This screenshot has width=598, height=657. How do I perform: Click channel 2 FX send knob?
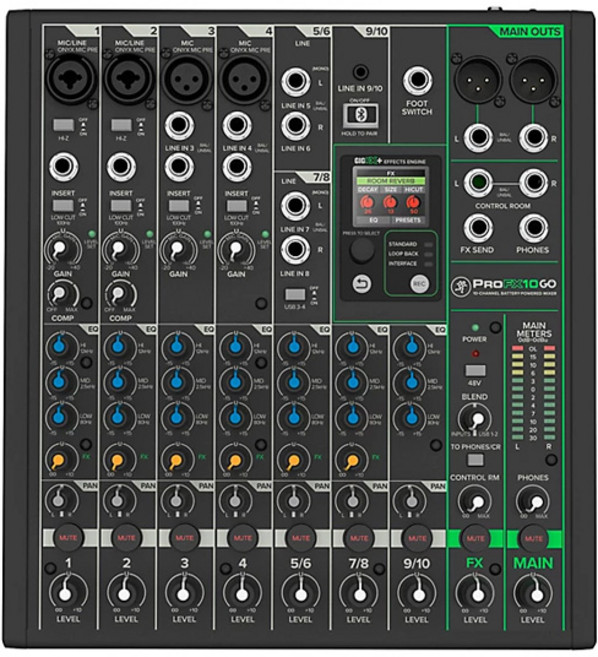tap(119, 459)
